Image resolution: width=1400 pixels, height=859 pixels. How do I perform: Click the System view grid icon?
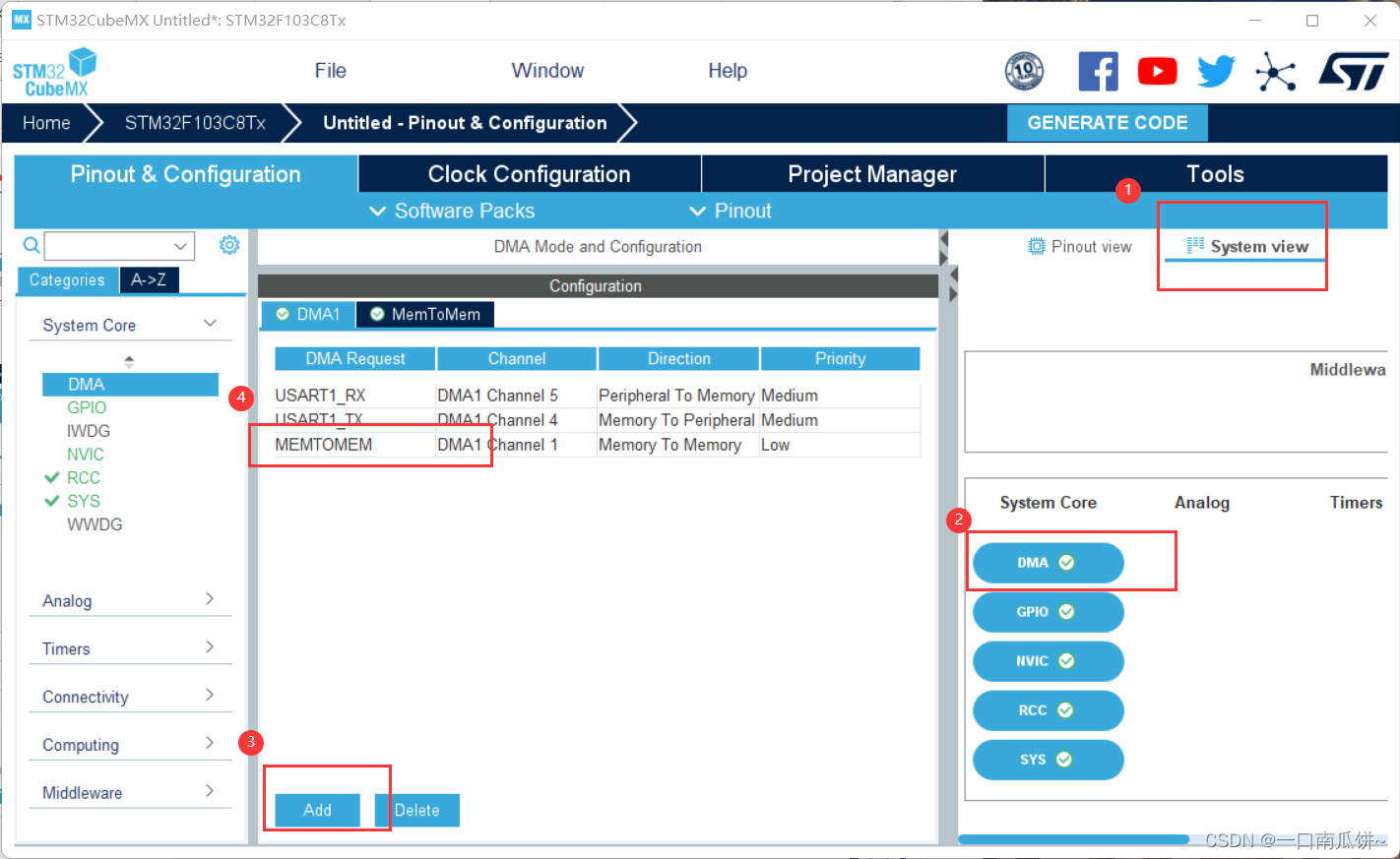pos(1195,245)
